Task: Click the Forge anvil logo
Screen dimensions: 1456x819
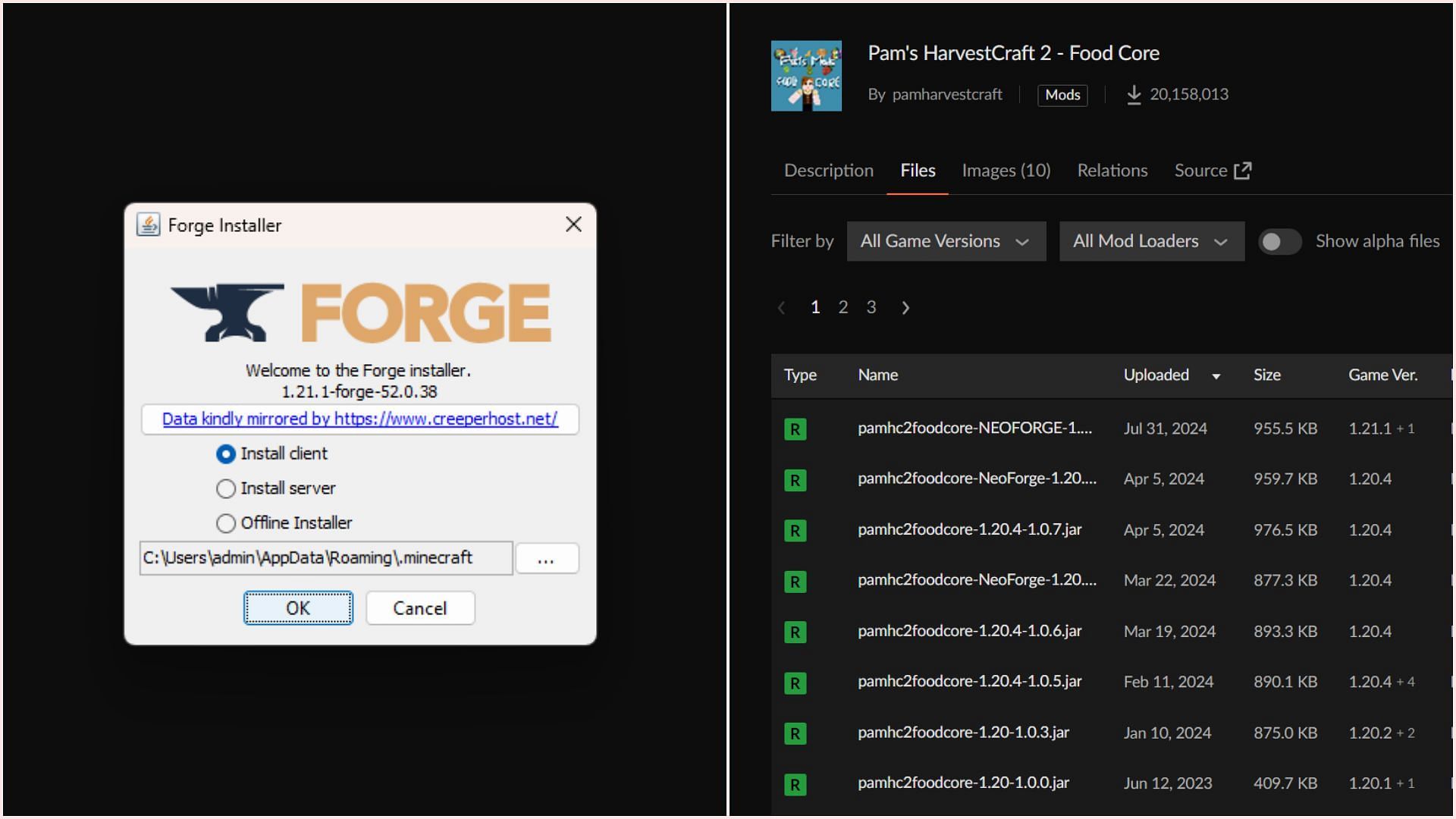Action: tap(227, 312)
